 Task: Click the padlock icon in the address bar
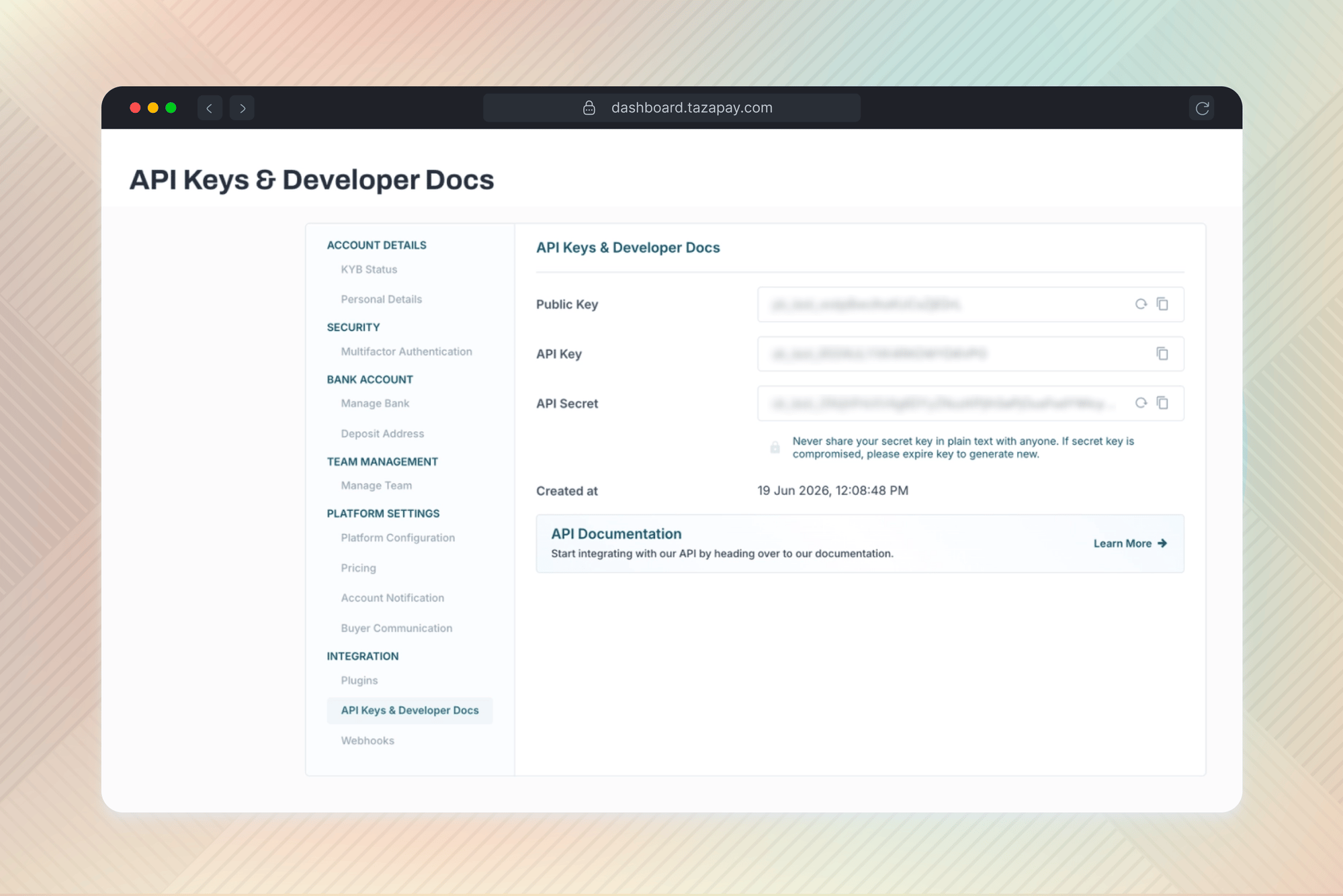click(589, 108)
